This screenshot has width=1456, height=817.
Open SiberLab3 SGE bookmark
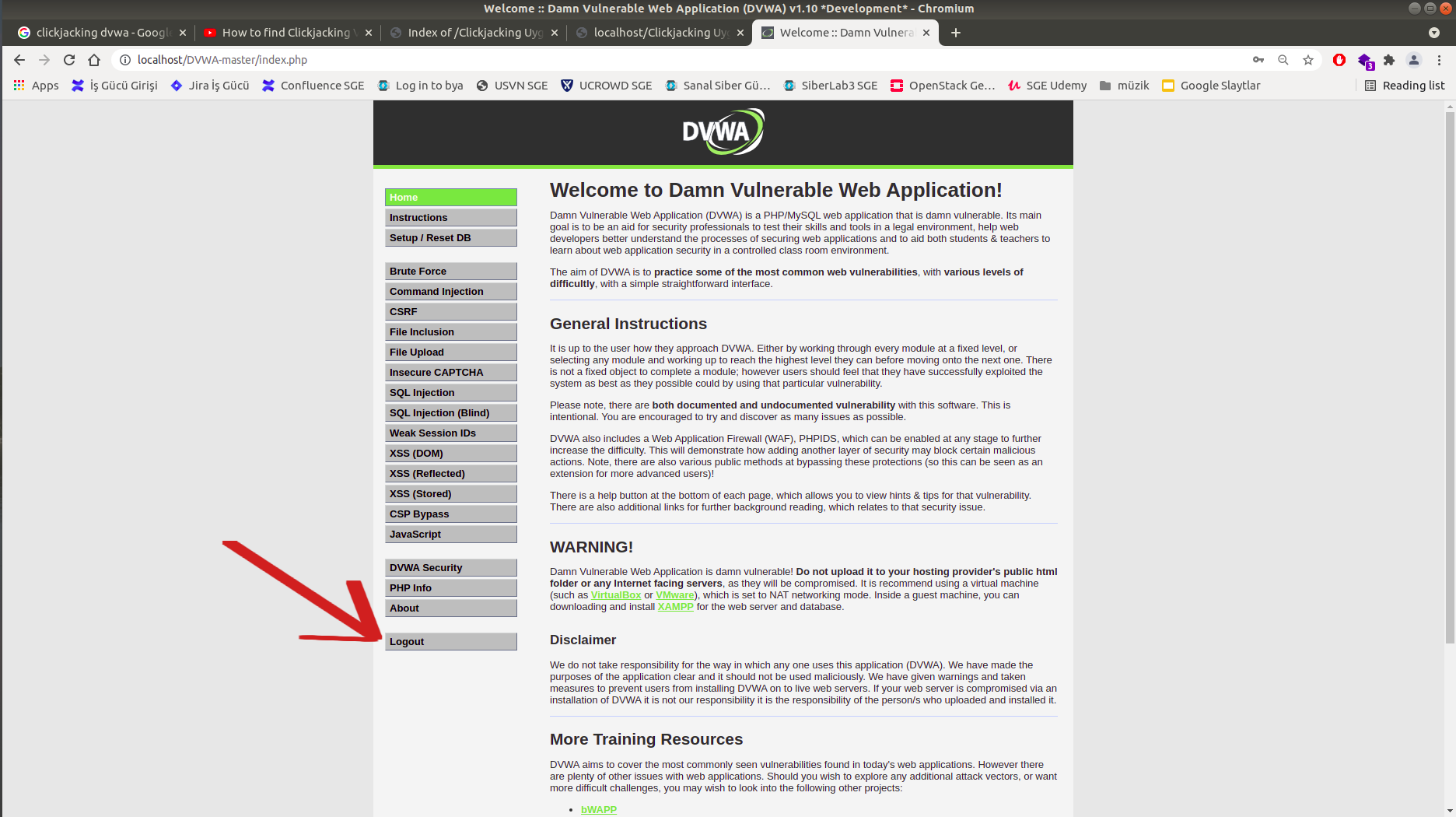(831, 86)
